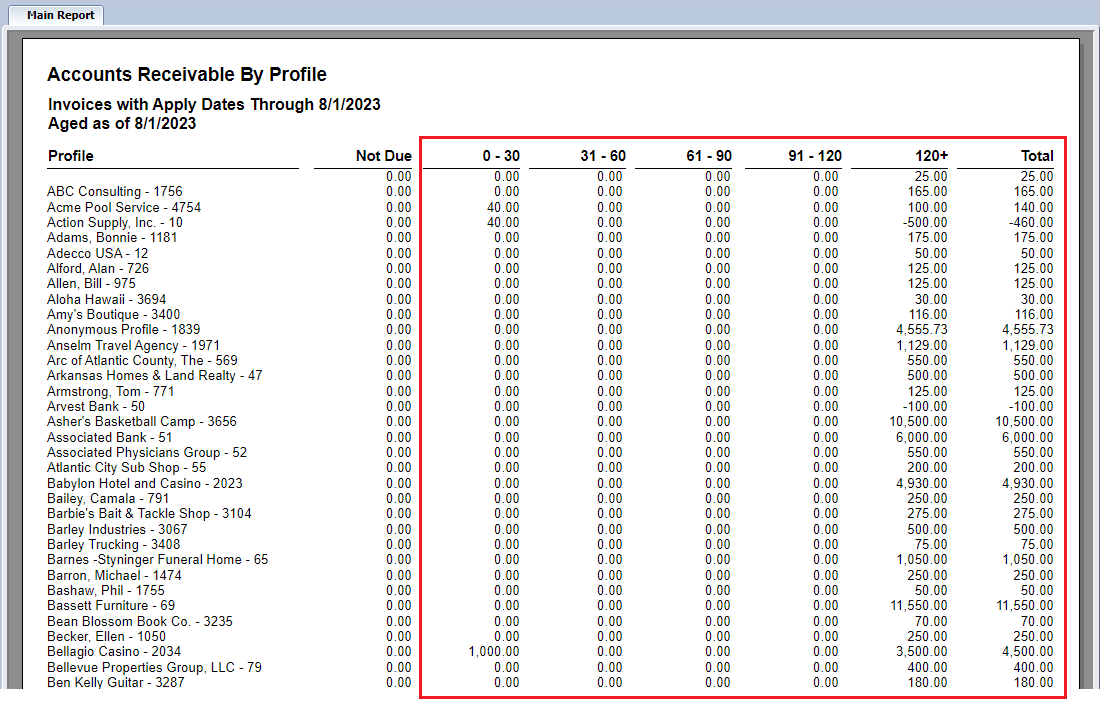Click Arvest Bank's -100.00 total
The width and height of the screenshot is (1104, 709).
pyautogui.click(x=1032, y=406)
